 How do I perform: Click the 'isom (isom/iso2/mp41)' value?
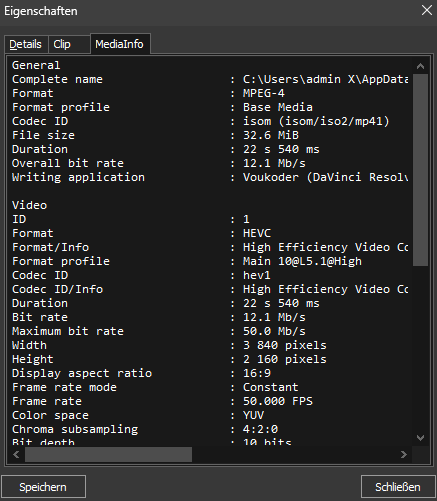click(x=316, y=121)
